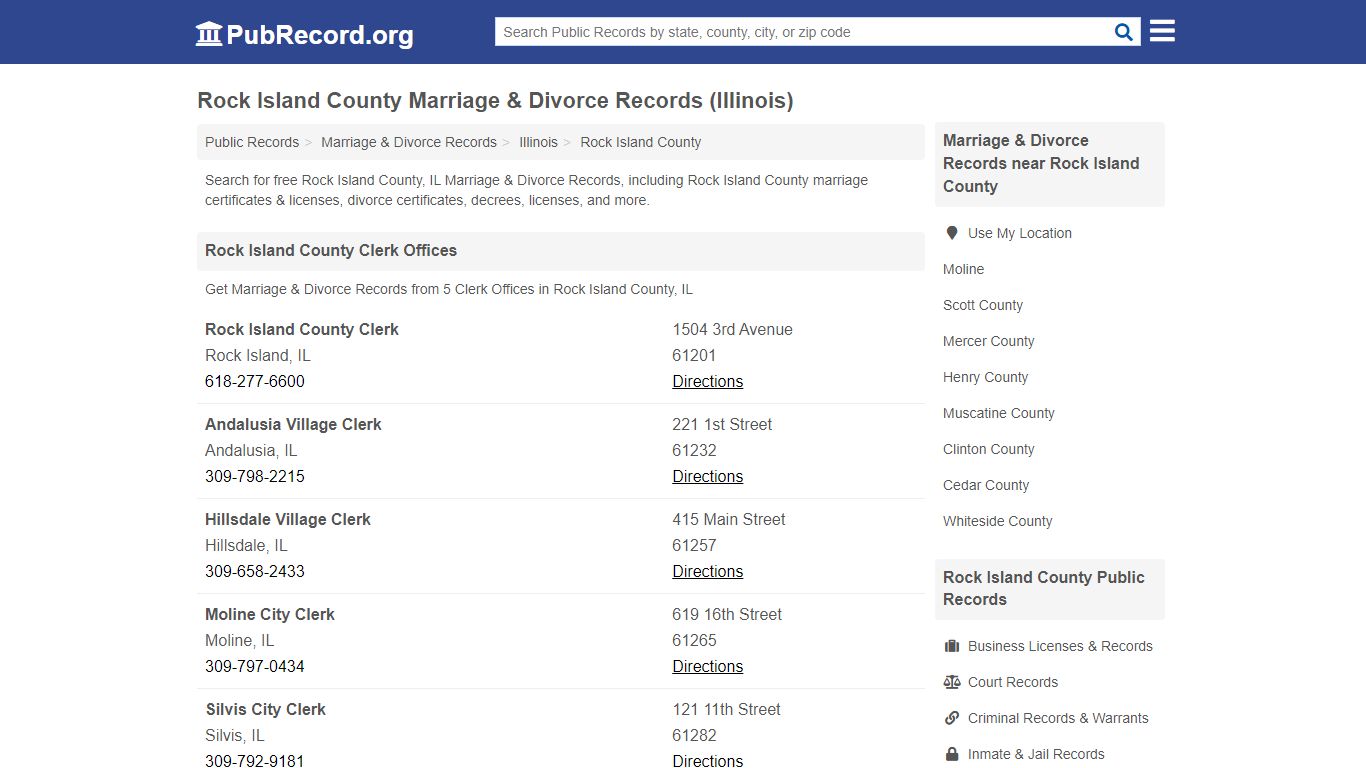
Task: Click Andalusia, IL text
Action: point(251,450)
